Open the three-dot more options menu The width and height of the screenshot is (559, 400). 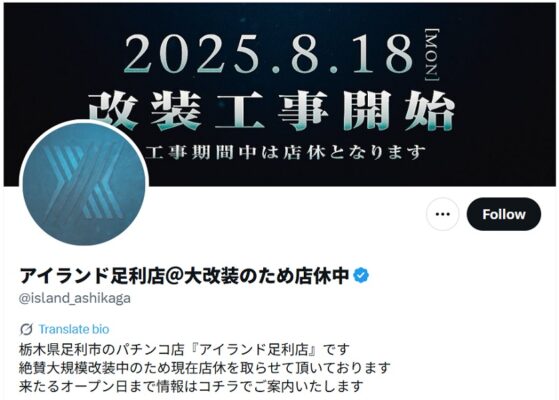tap(442, 214)
